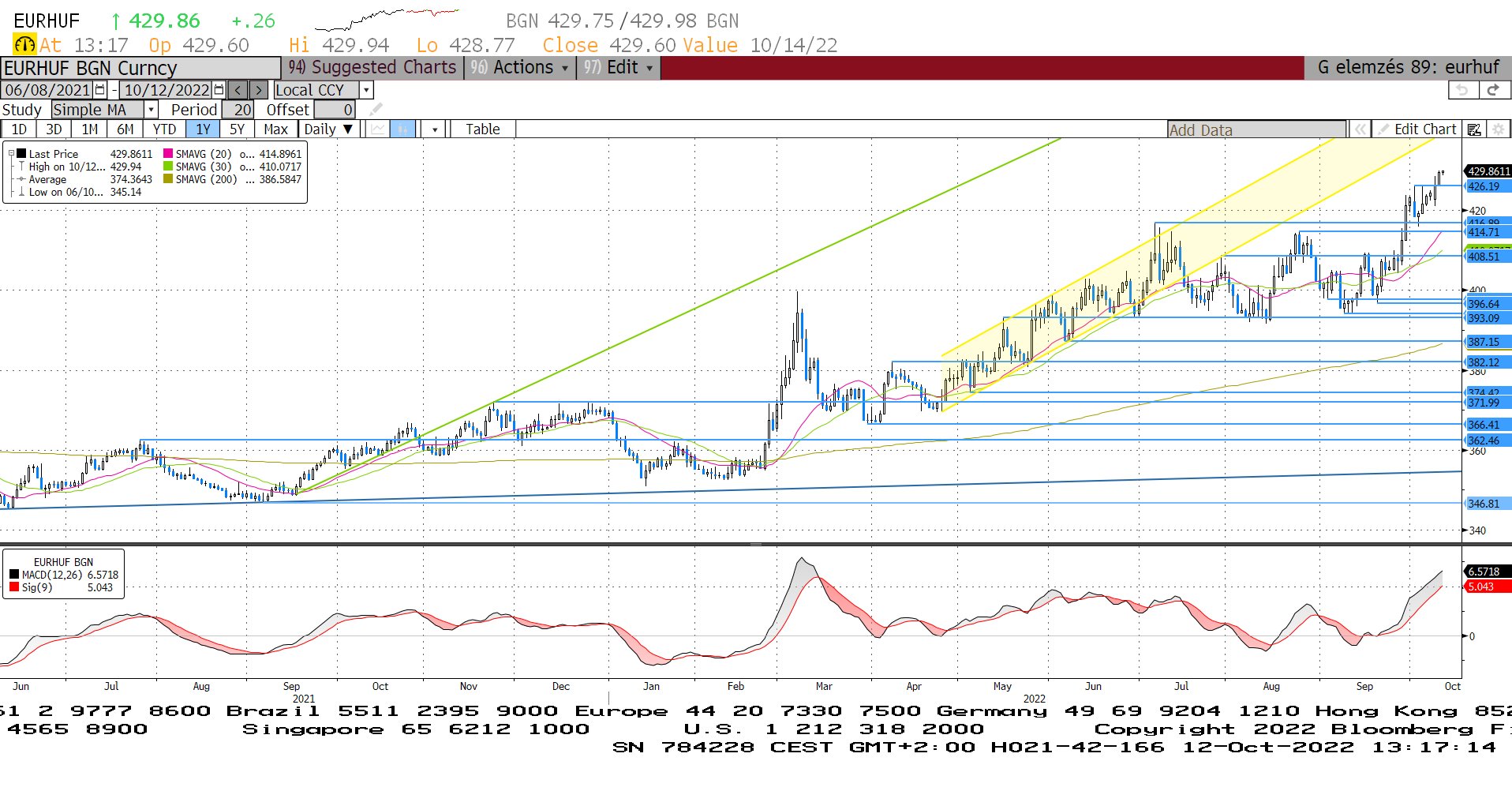Screen dimensions: 1512x791
Task: Click the 6.5718 MACD axis label
Action: 1488,572
